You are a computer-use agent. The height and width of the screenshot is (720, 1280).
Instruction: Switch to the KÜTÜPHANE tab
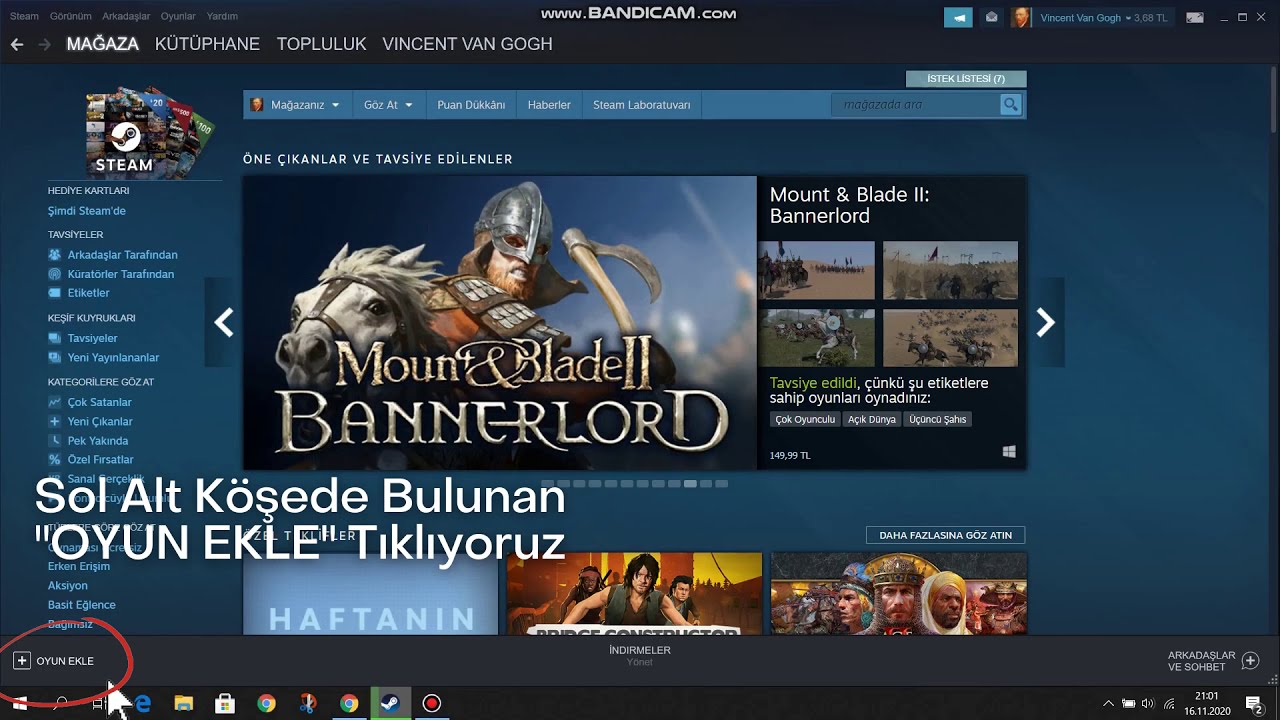tap(207, 44)
